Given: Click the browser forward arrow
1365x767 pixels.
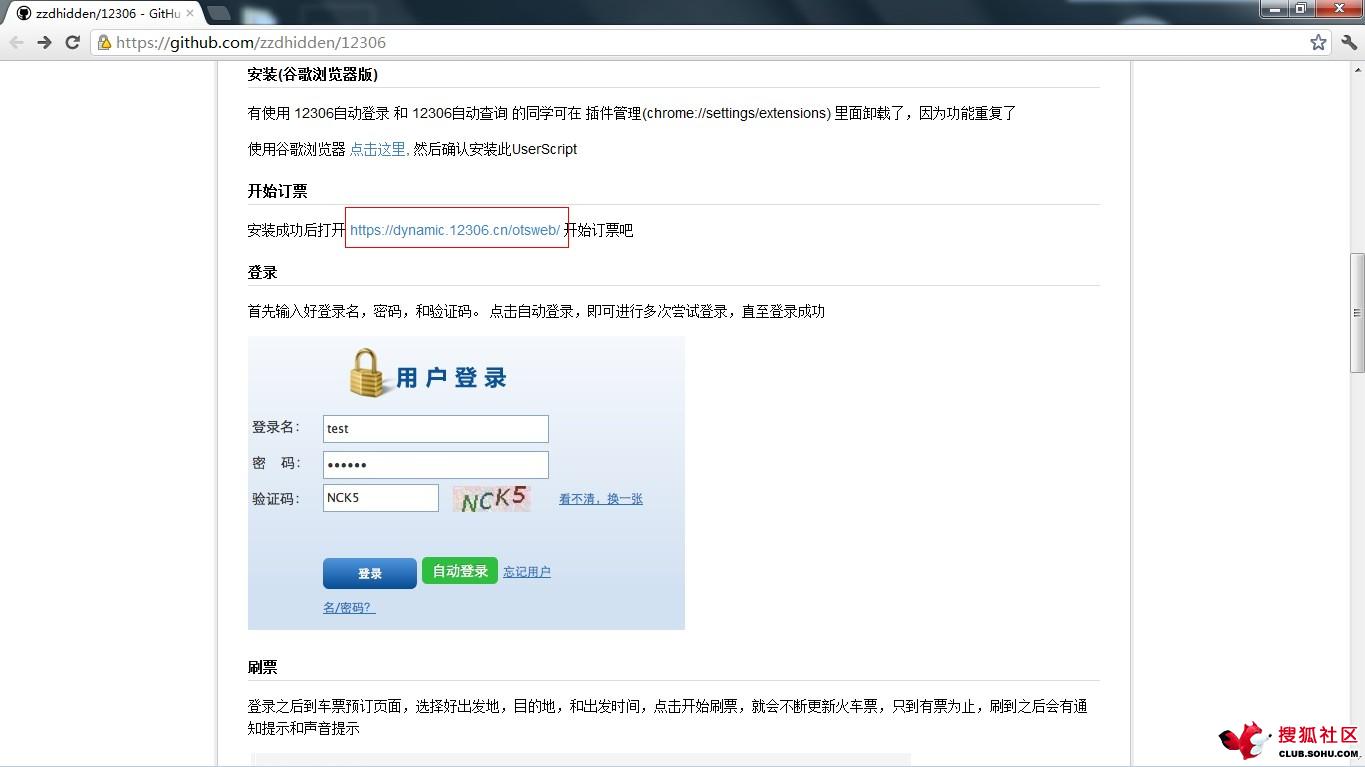Looking at the screenshot, I should click(x=44, y=42).
